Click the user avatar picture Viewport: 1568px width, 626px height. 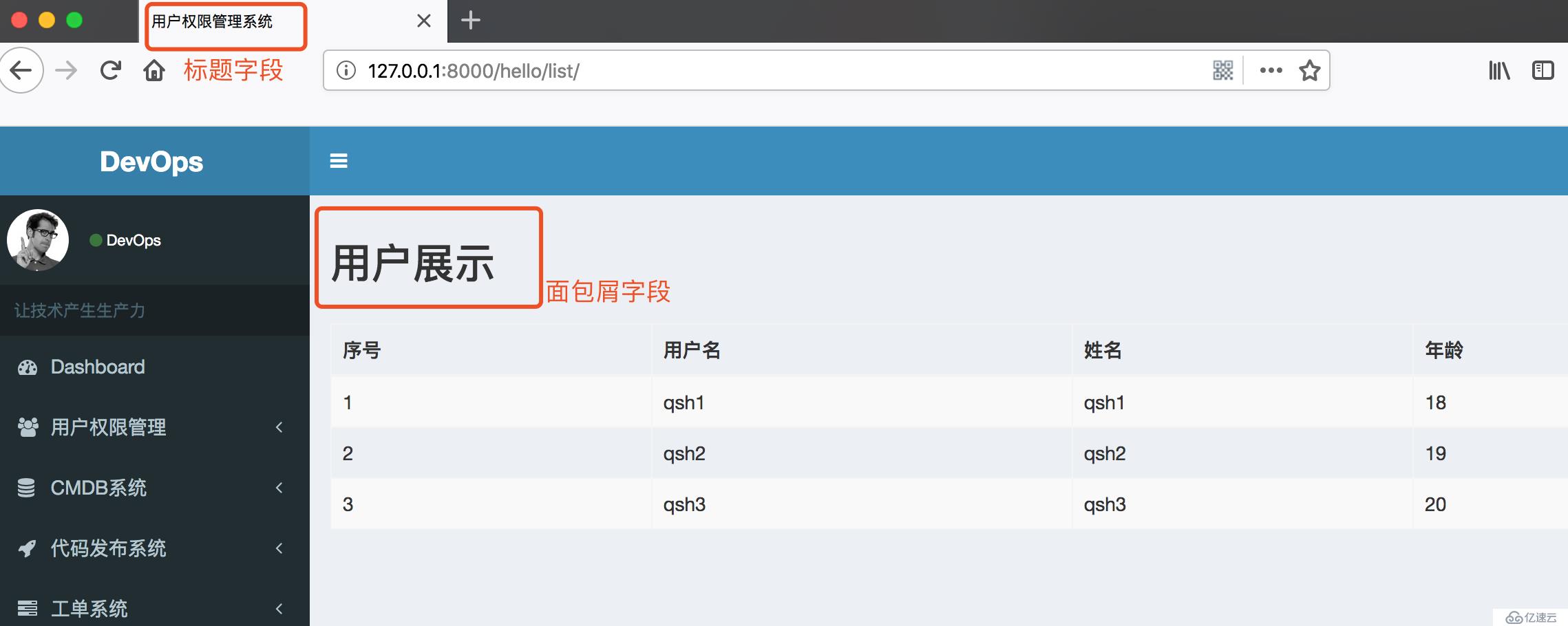(x=38, y=240)
